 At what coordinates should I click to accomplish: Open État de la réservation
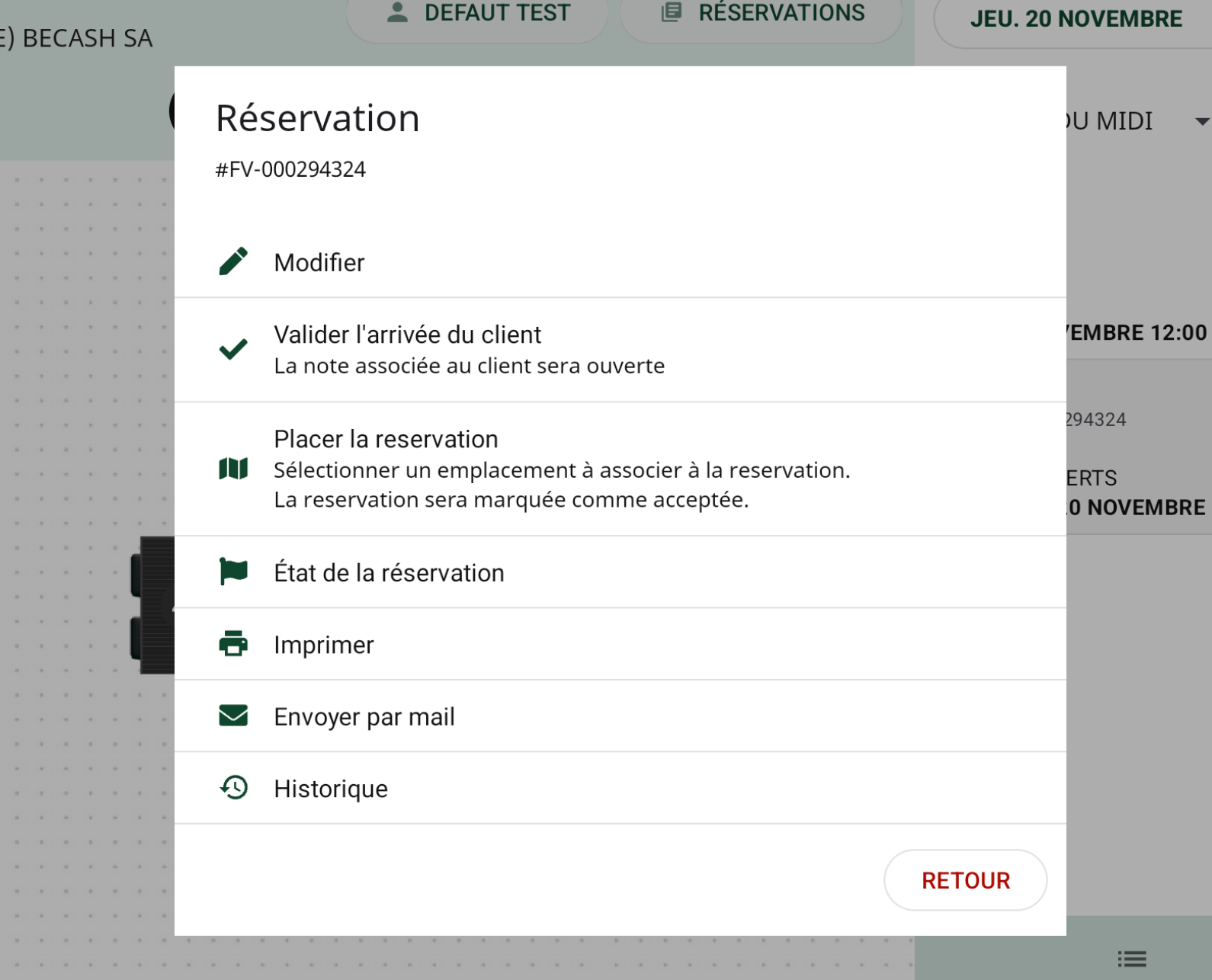click(x=389, y=573)
